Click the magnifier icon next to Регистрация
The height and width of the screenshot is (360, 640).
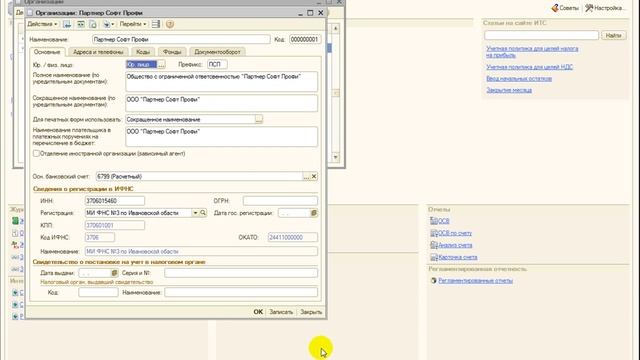[x=203, y=213]
